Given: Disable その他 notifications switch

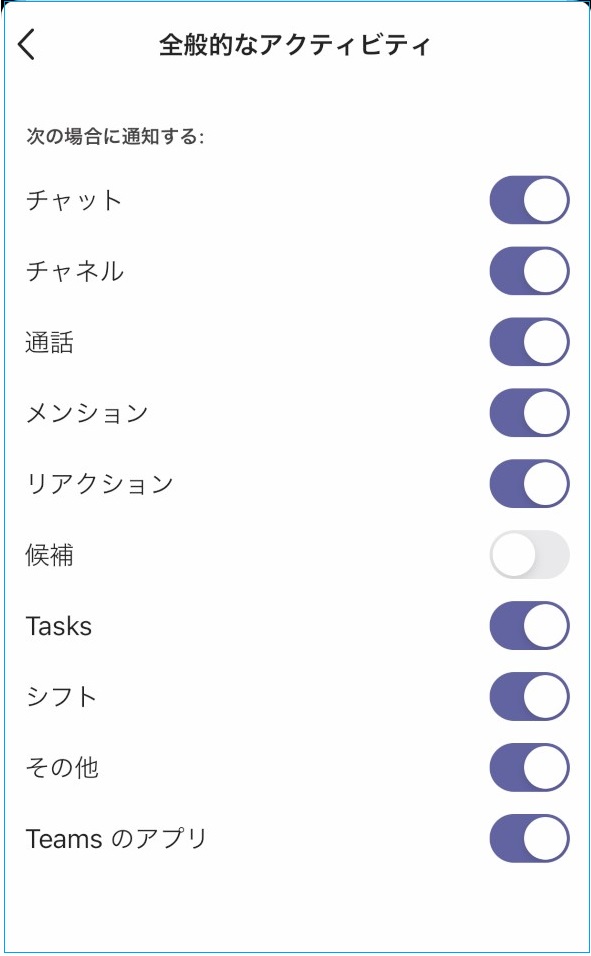Looking at the screenshot, I should pos(529,767).
